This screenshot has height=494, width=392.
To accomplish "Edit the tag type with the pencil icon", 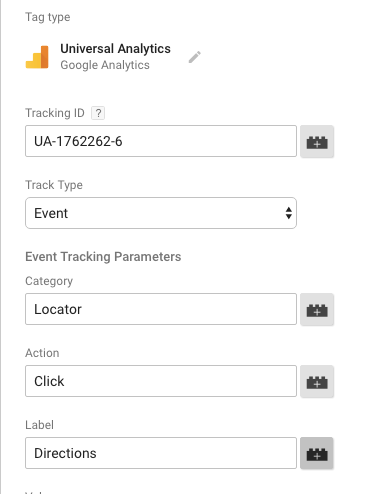I will pyautogui.click(x=195, y=57).
